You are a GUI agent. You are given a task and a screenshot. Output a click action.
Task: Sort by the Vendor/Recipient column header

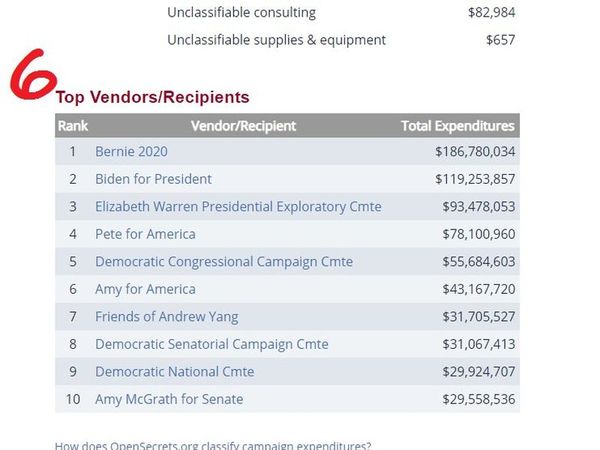(x=243, y=126)
